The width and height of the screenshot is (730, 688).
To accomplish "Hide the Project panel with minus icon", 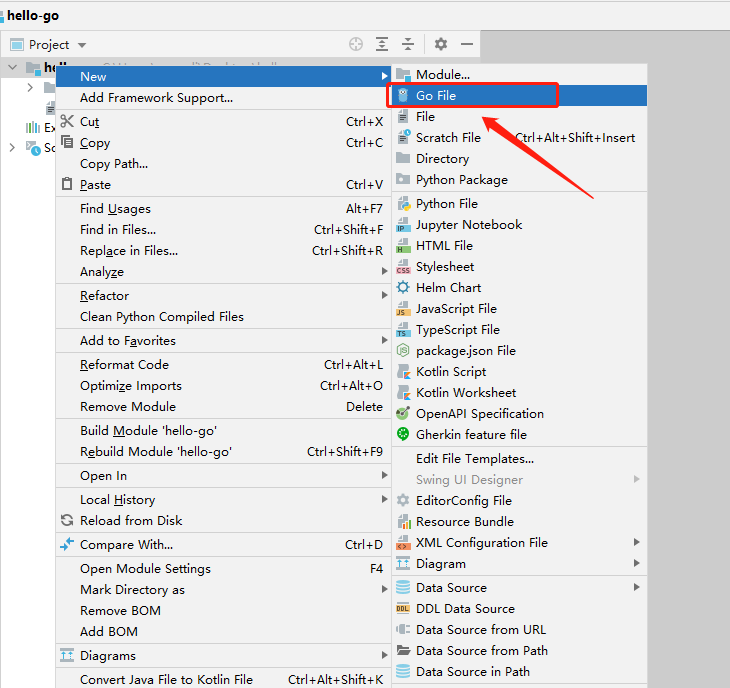I will point(465,44).
